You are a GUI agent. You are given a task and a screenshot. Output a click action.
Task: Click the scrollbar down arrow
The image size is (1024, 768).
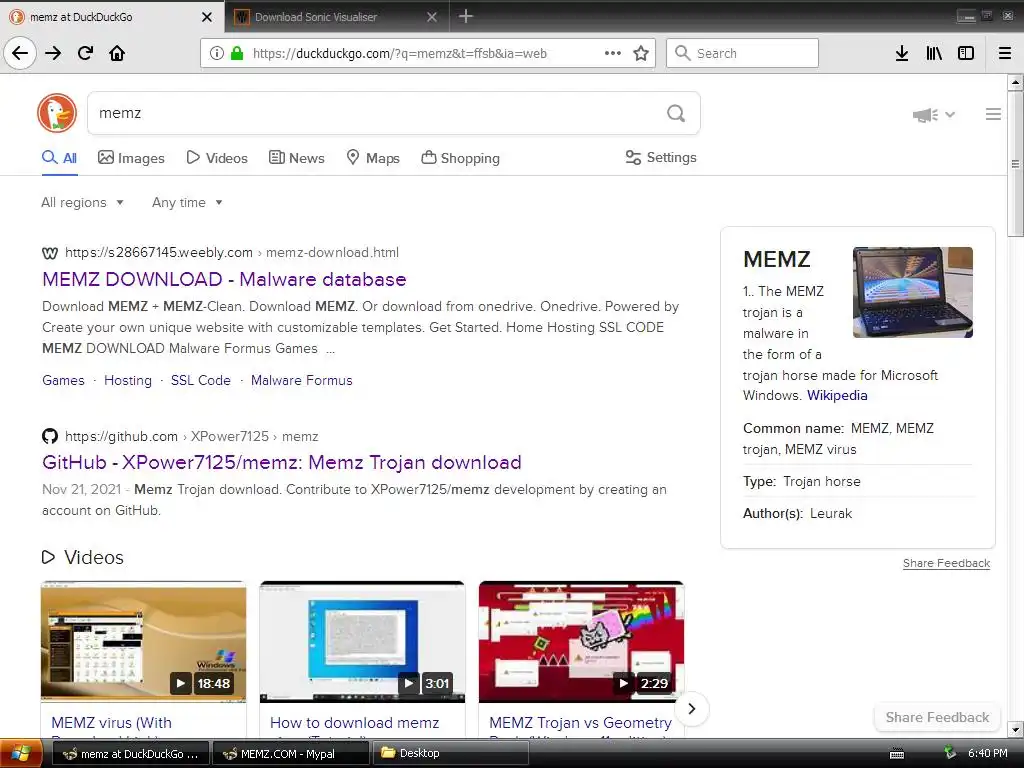point(1015,729)
